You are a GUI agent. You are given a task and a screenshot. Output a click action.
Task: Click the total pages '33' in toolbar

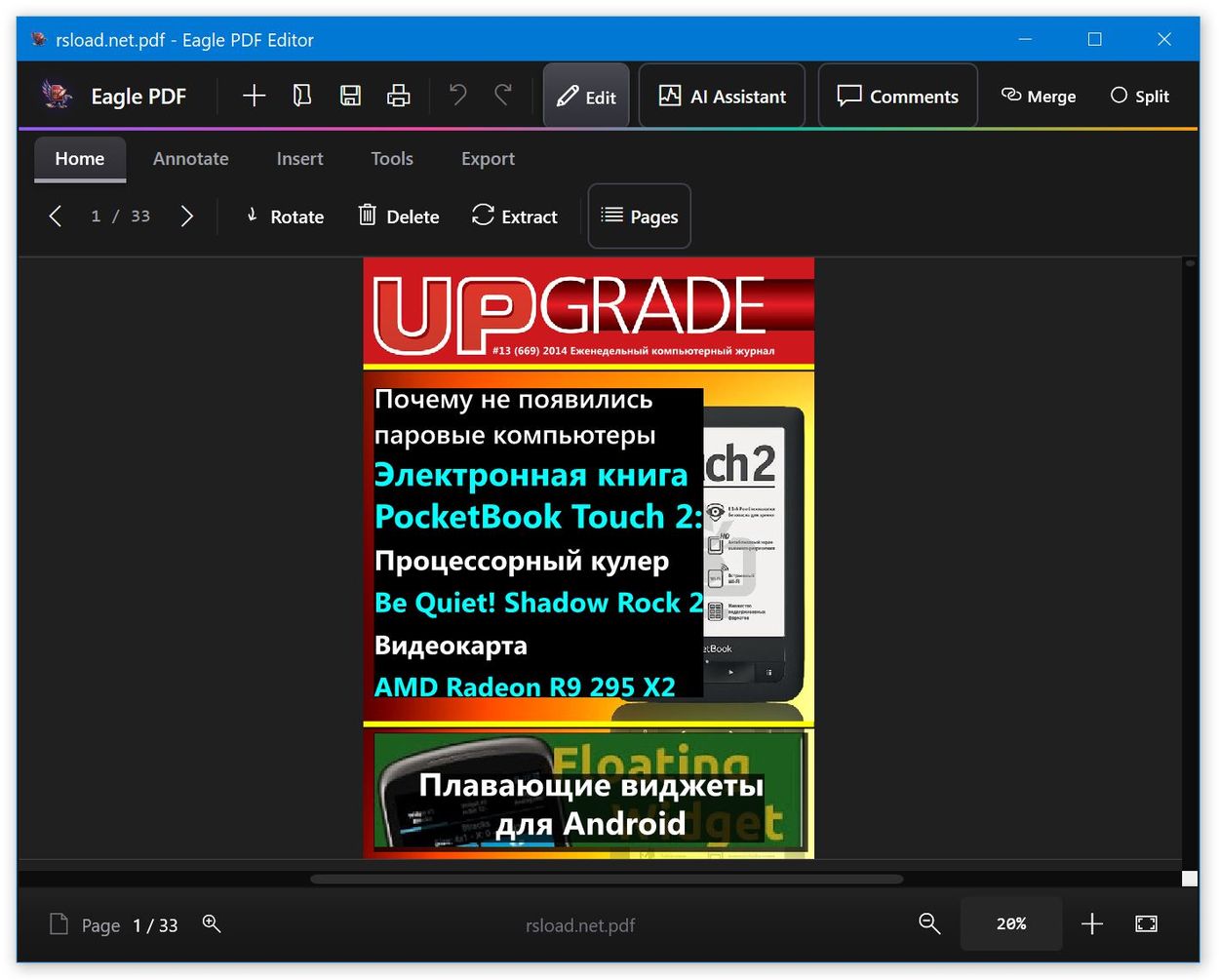[140, 216]
